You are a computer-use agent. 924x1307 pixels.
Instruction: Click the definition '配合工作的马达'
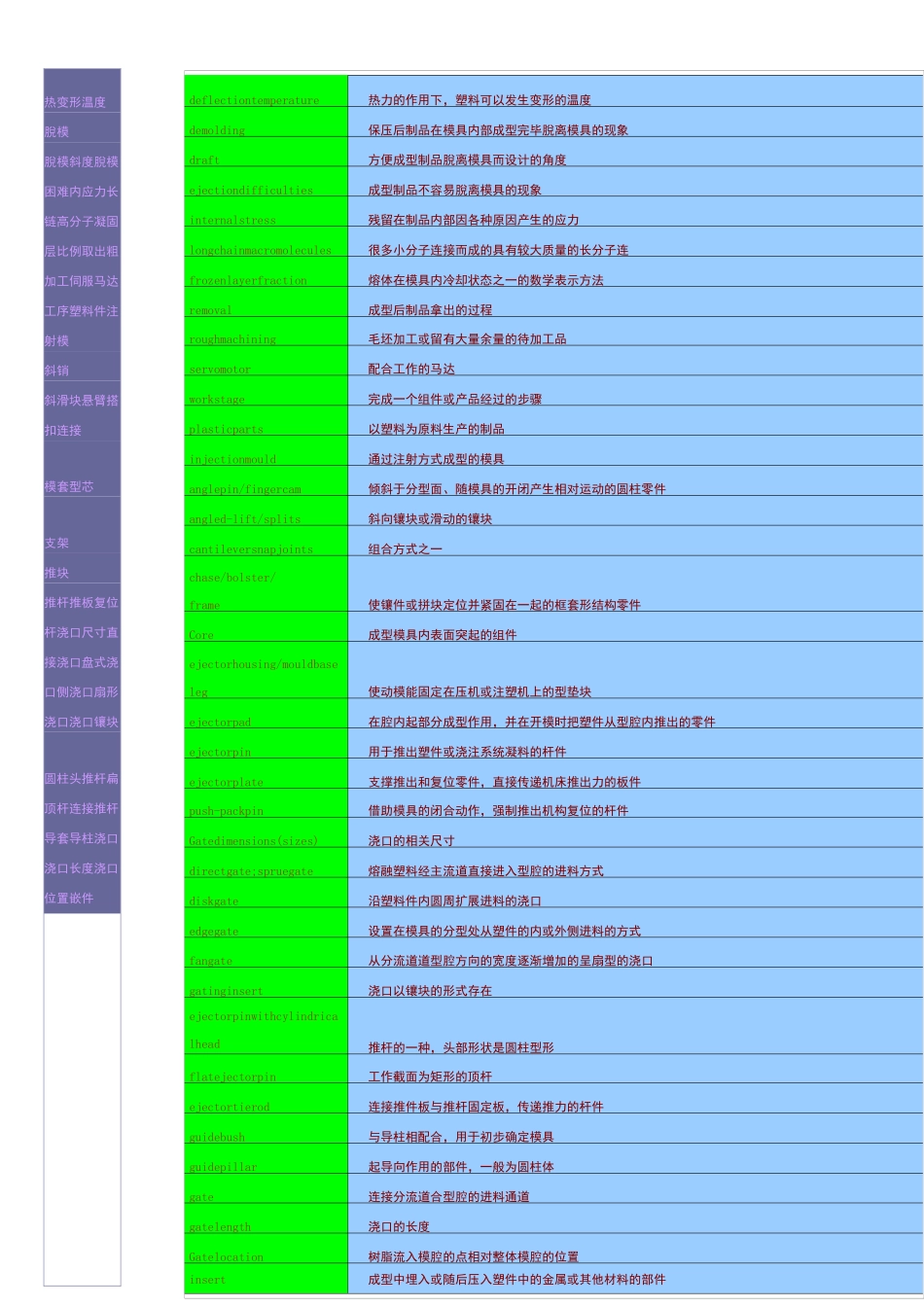click(411, 370)
